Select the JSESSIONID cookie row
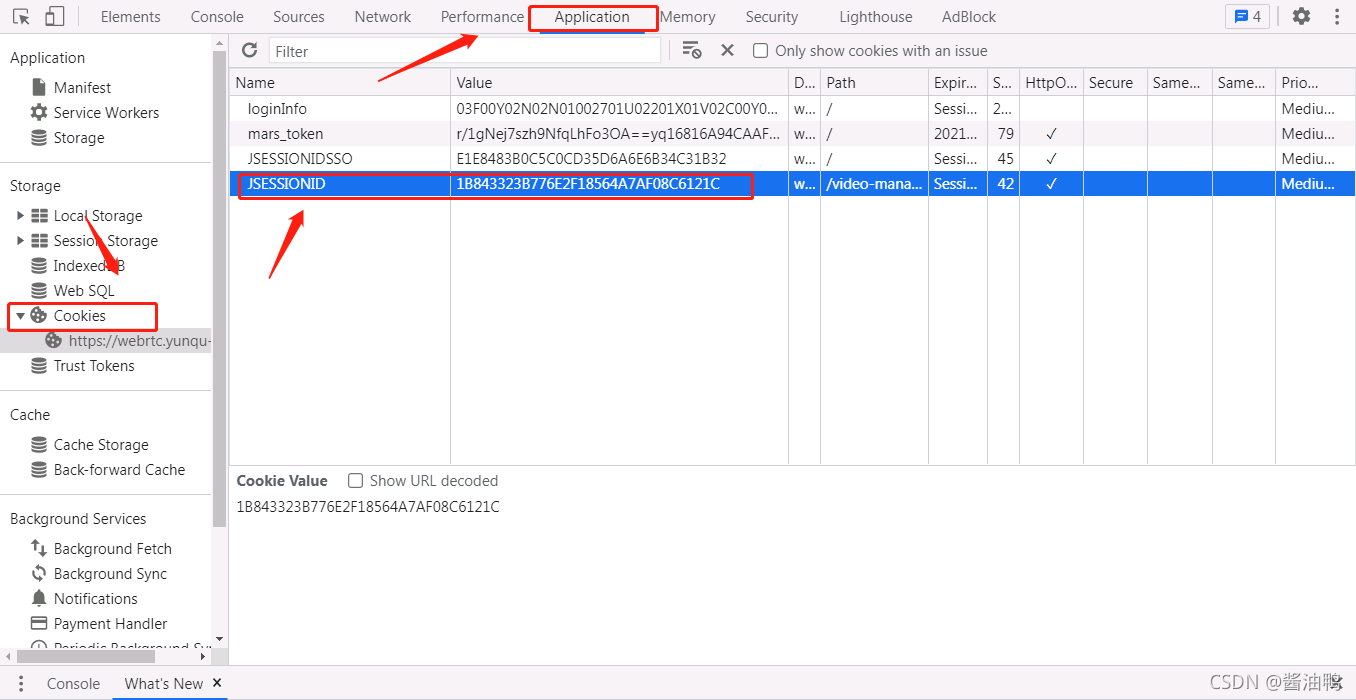 pyautogui.click(x=792, y=184)
